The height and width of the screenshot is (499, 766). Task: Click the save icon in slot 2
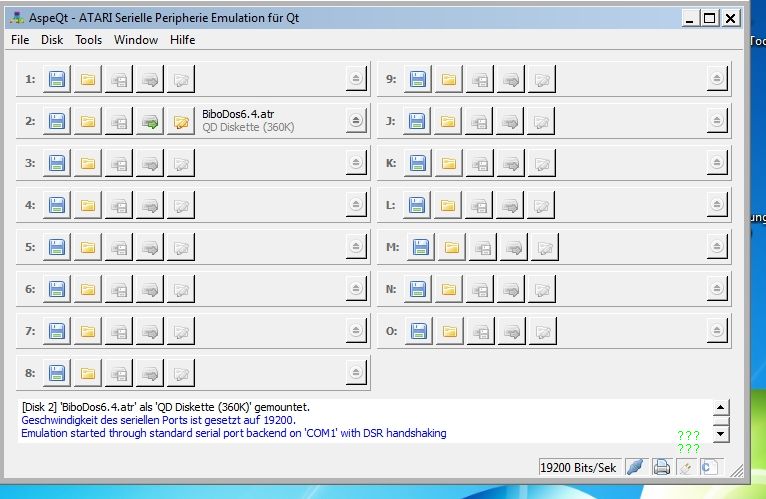[x=119, y=121]
